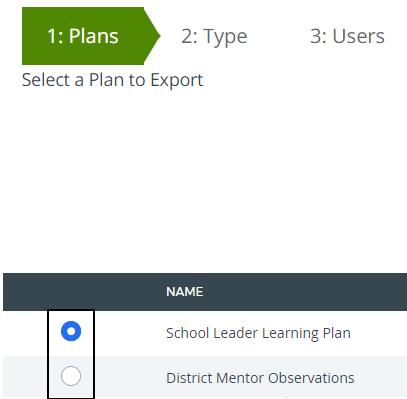Screen dimensions: 407x399
Task: Sort by the NAME column header
Action: (x=185, y=292)
